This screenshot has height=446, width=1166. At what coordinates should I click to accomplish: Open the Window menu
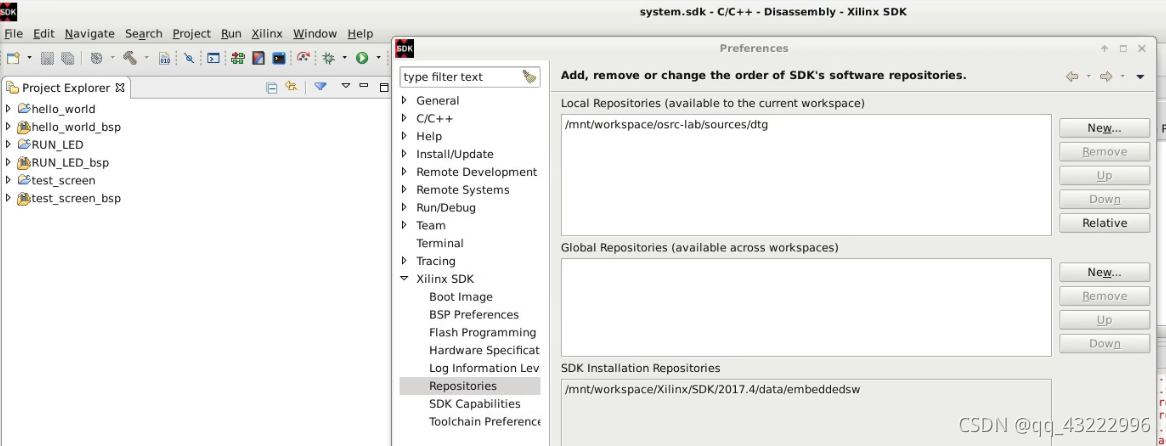point(315,33)
